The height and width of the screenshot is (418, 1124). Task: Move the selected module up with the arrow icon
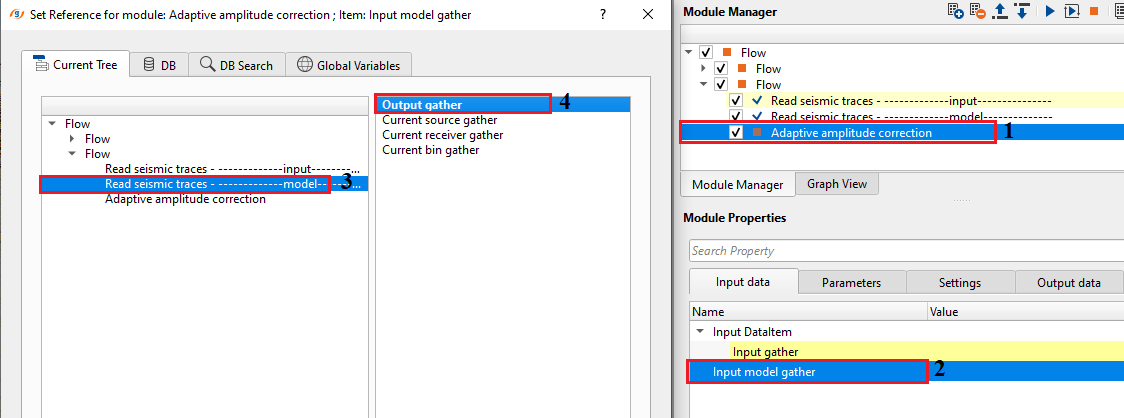point(1001,11)
